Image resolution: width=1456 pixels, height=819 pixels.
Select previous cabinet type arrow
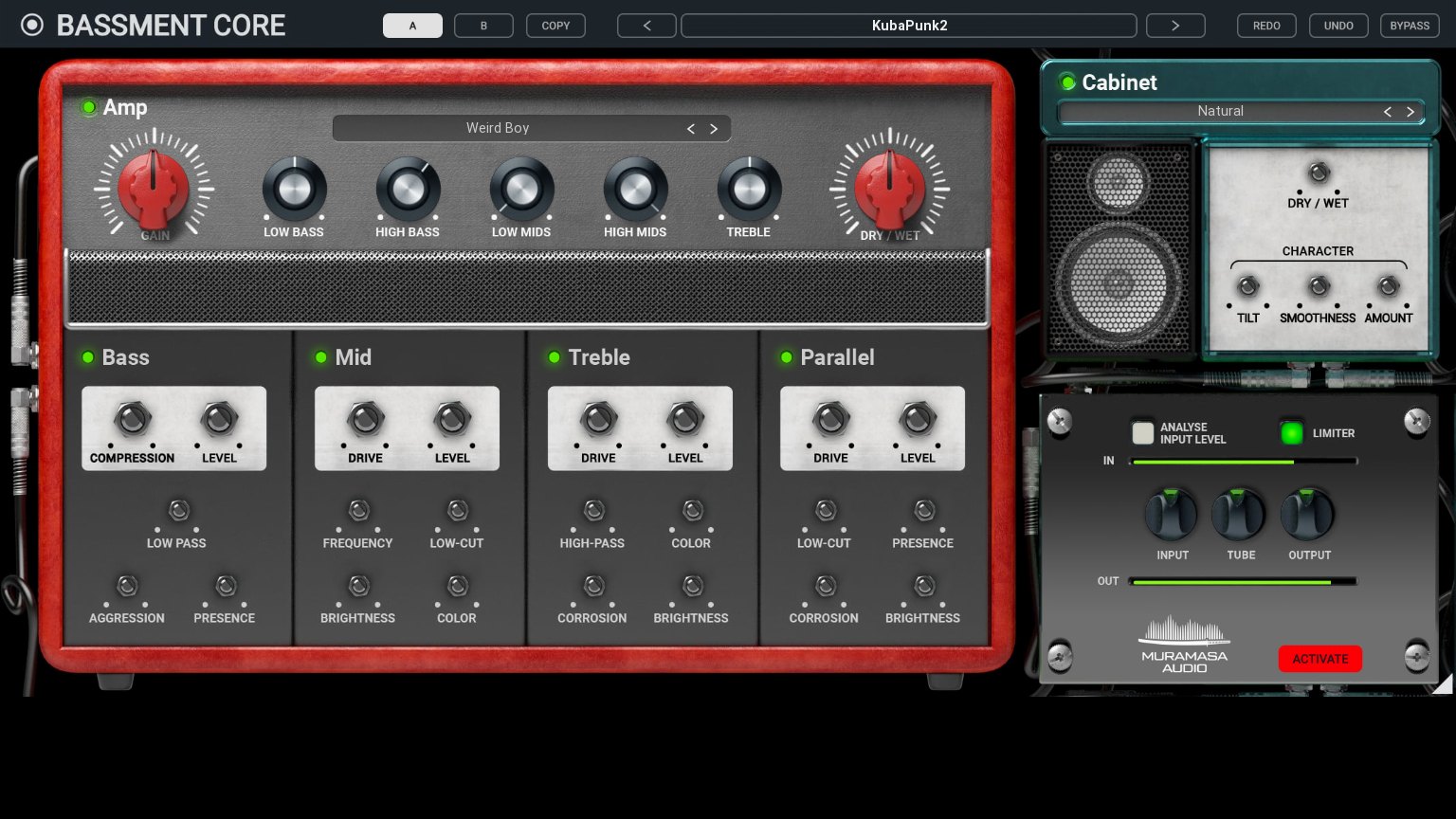click(1388, 112)
